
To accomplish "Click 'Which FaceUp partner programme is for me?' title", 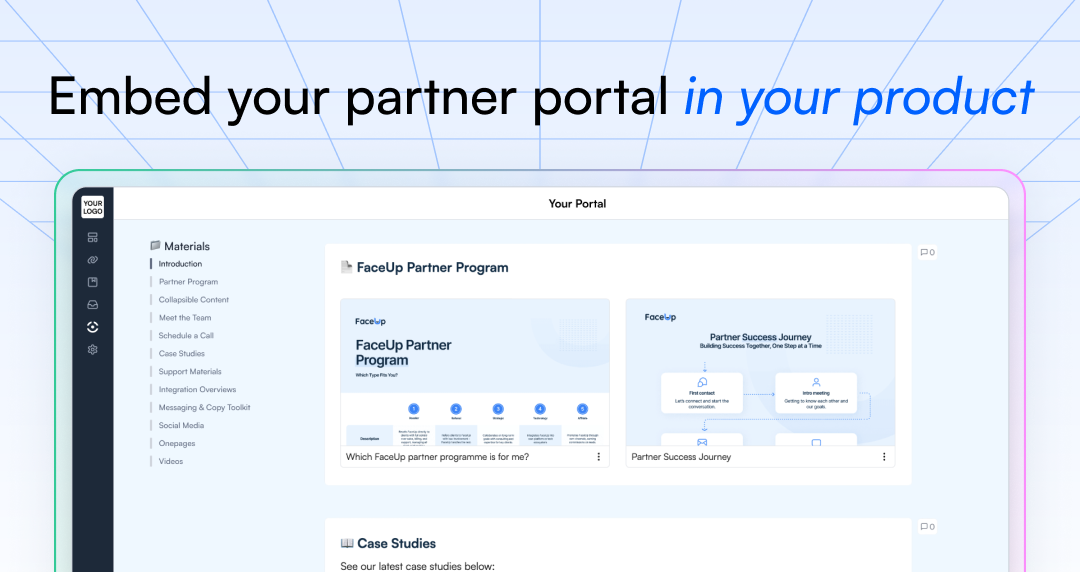I will (437, 457).
